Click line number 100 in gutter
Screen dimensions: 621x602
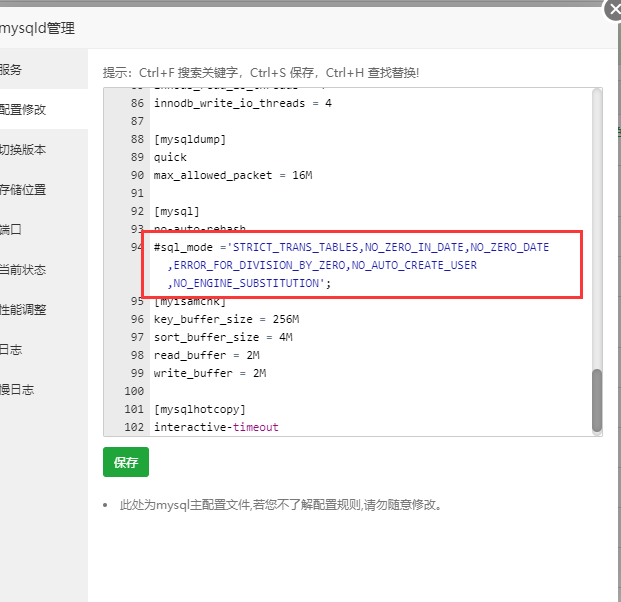pyautogui.click(x=134, y=391)
